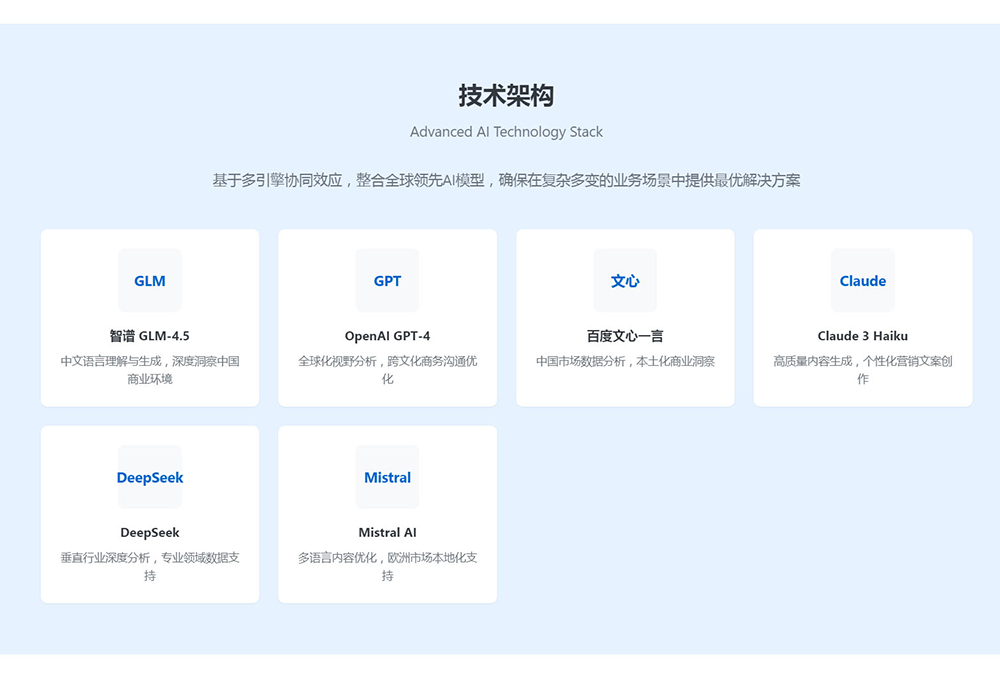Select the GPT icon badge
This screenshot has width=1000, height=688.
coord(387,280)
